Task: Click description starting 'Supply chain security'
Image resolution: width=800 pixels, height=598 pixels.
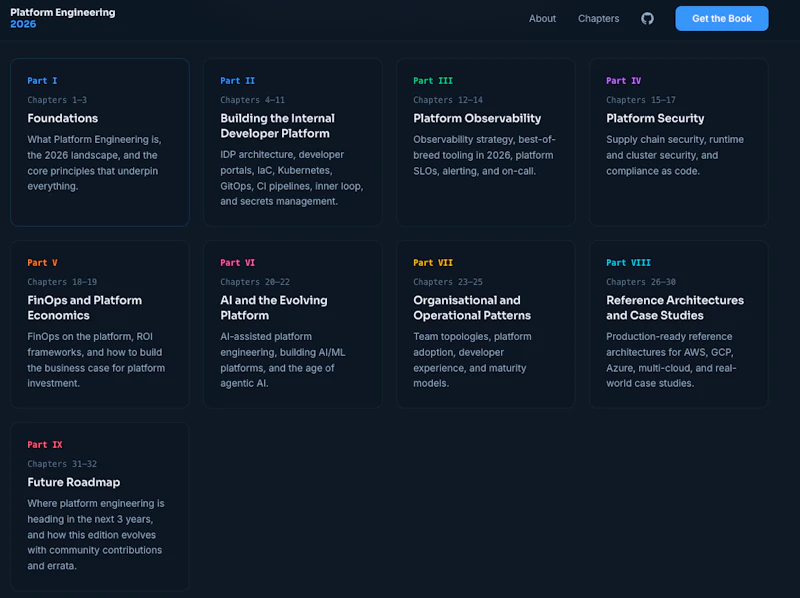Action: point(675,155)
